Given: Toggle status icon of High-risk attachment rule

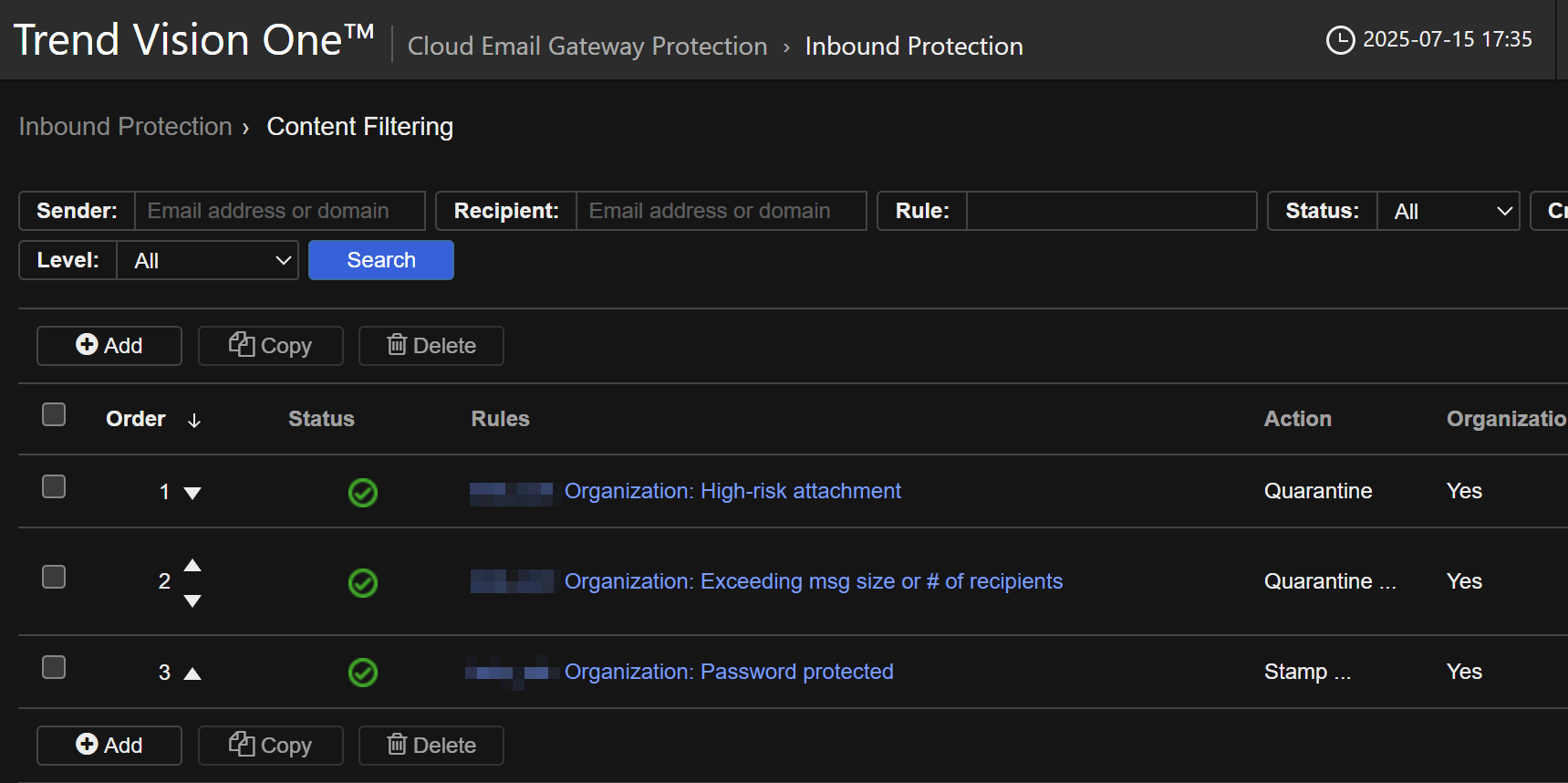Looking at the screenshot, I should coord(363,493).
